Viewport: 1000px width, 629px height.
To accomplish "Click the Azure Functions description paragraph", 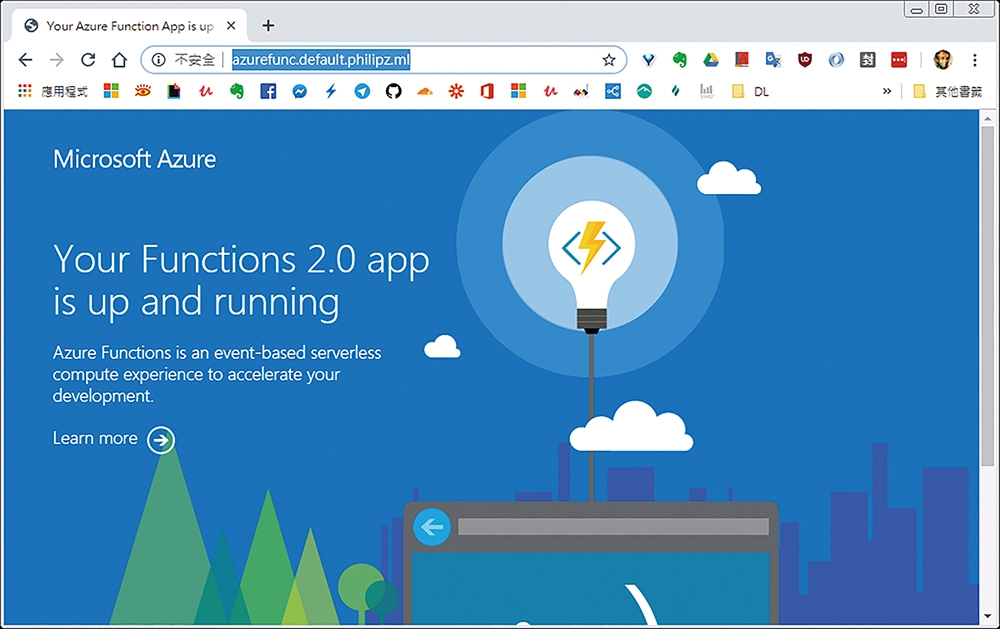I will coord(217,374).
